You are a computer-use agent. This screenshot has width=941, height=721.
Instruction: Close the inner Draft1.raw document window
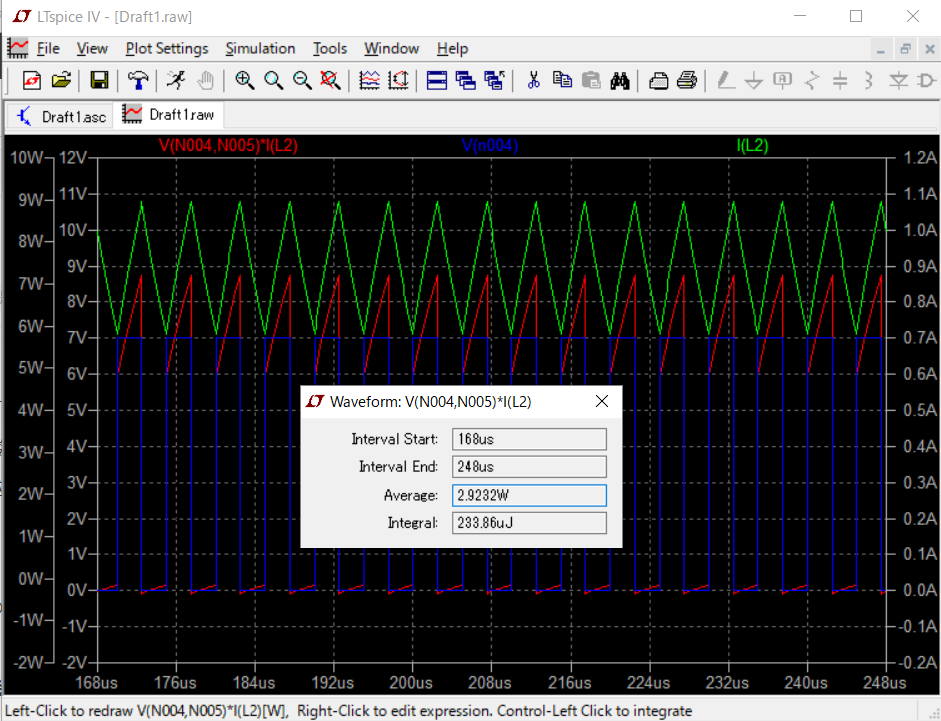[x=930, y=49]
